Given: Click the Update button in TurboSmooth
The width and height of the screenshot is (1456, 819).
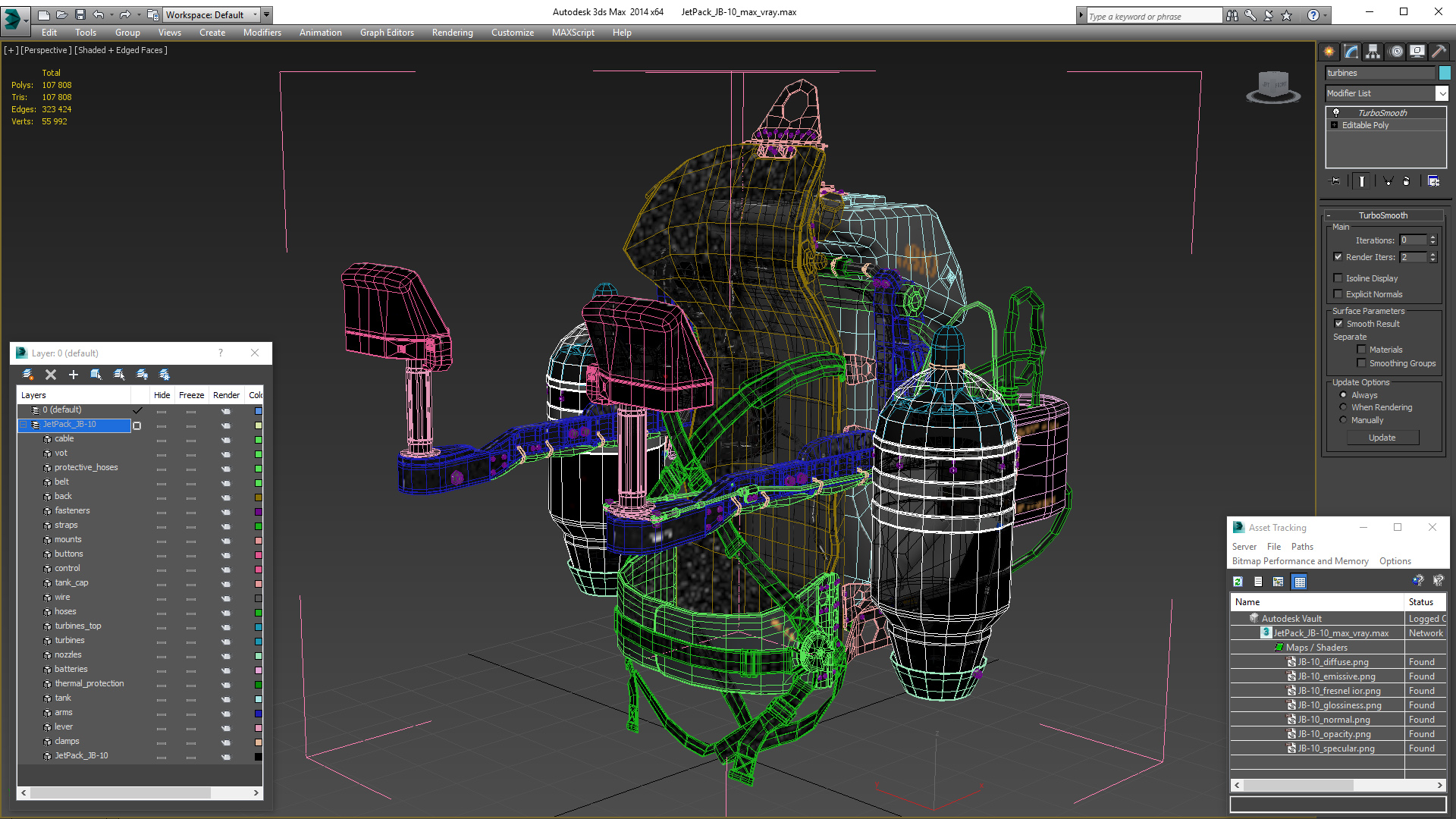Looking at the screenshot, I should [x=1382, y=438].
